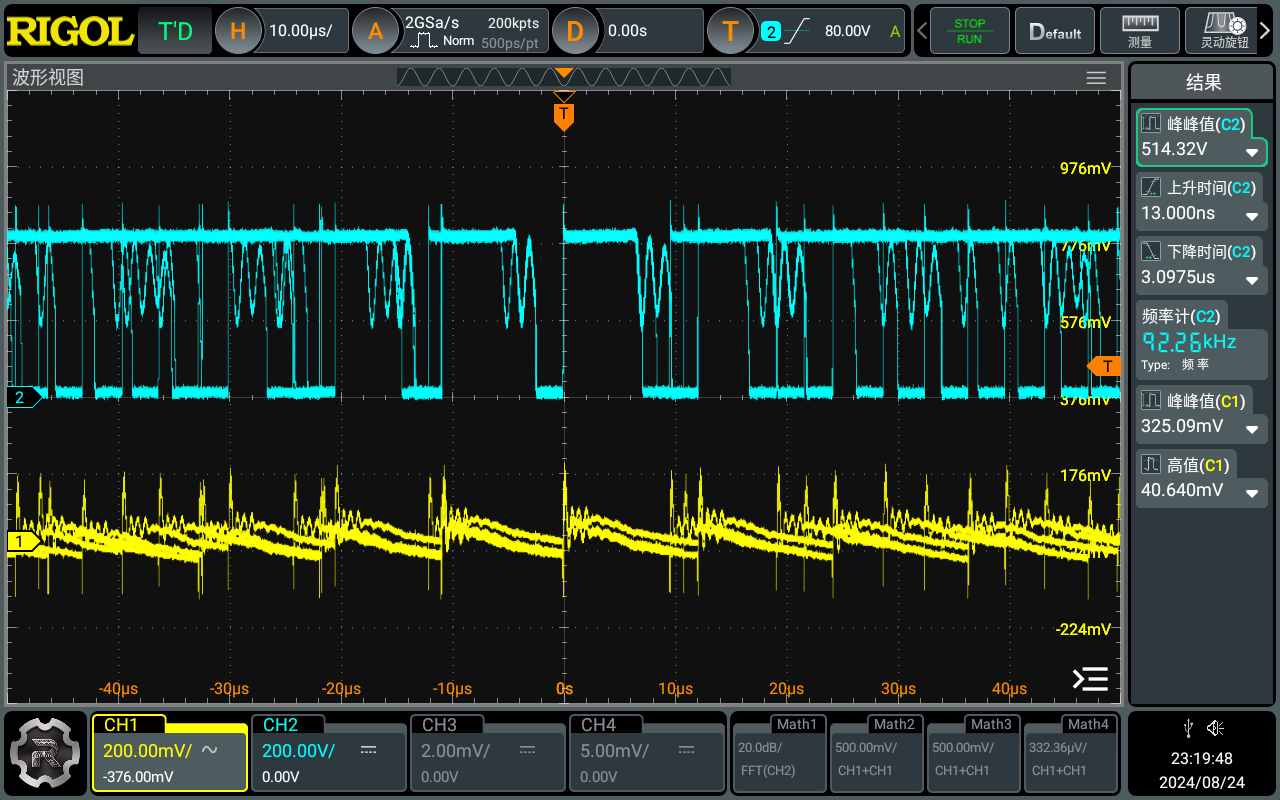
Task: Select the Math1 FFT tab
Action: [779, 752]
